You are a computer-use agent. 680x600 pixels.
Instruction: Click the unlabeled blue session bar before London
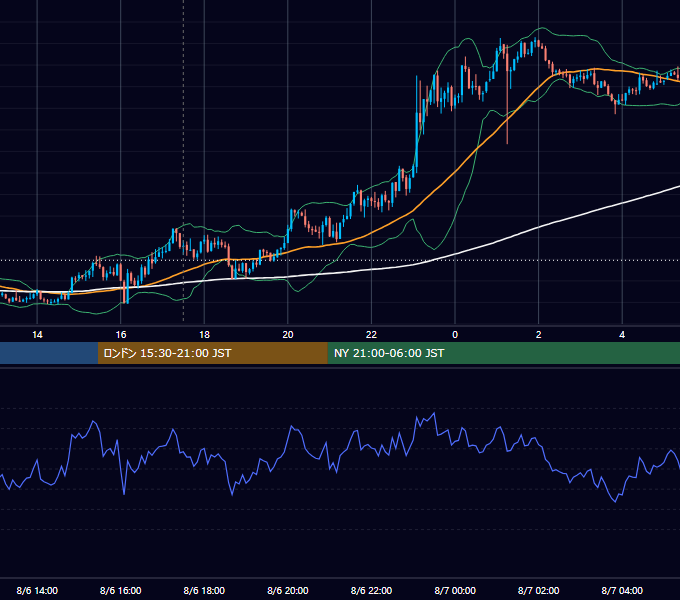(49, 353)
